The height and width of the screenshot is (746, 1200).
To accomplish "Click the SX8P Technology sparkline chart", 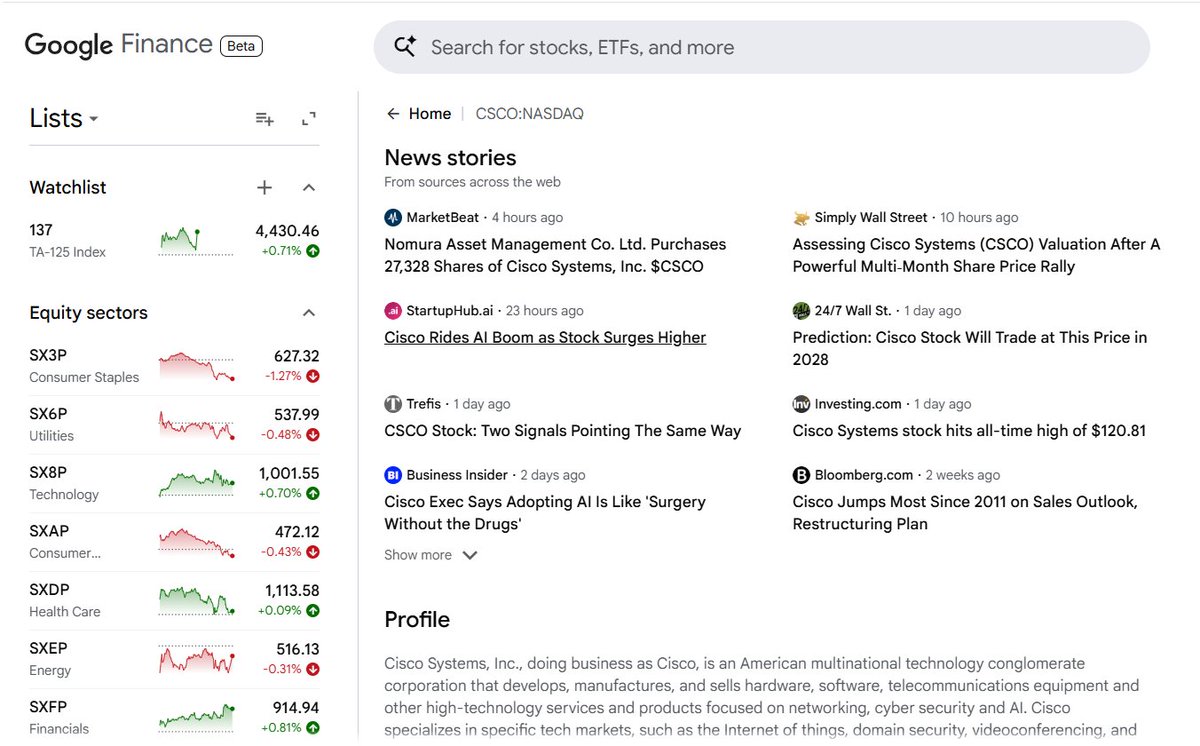I will 195,484.
